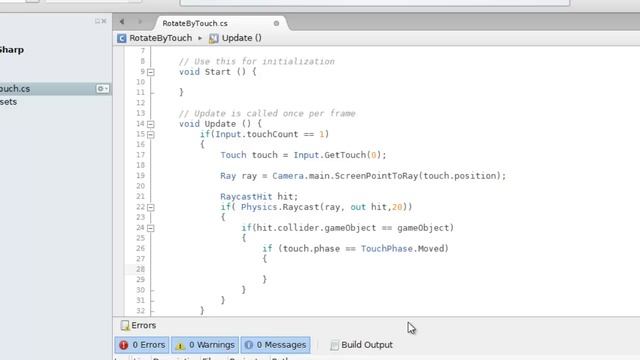Screen dimensions: 640x360
Task: Switch to the RotateByTouch.cs tab
Action: click(195, 23)
